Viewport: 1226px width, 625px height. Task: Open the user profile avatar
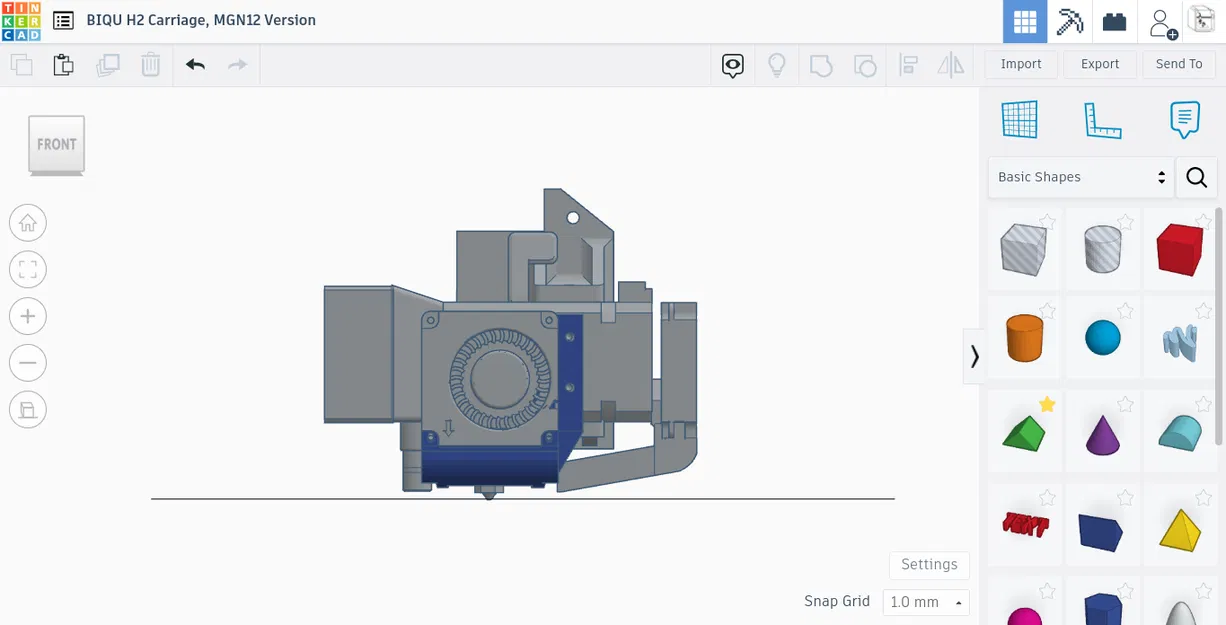(x=1200, y=20)
